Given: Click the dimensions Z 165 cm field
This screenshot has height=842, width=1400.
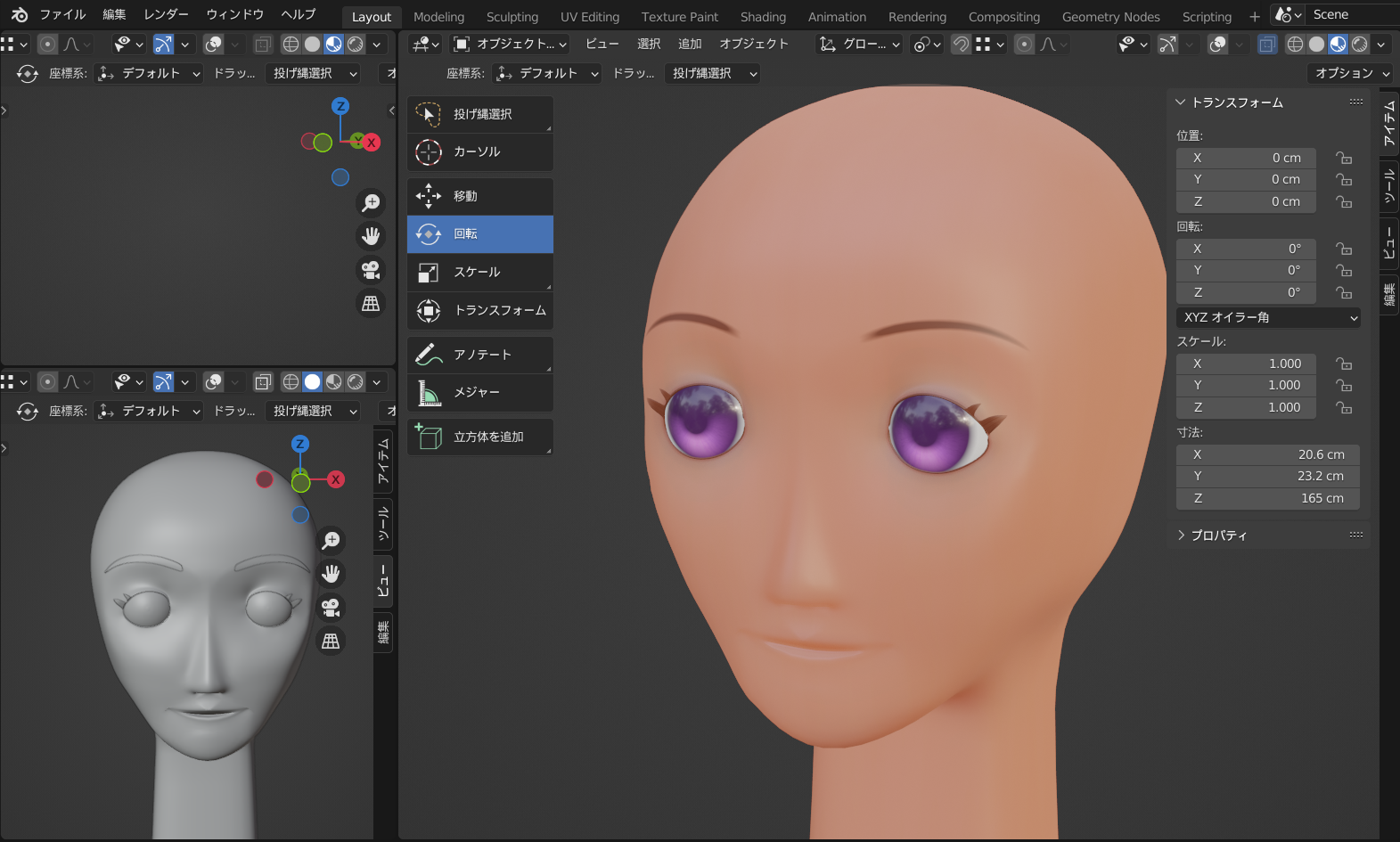Looking at the screenshot, I should coord(1267,498).
